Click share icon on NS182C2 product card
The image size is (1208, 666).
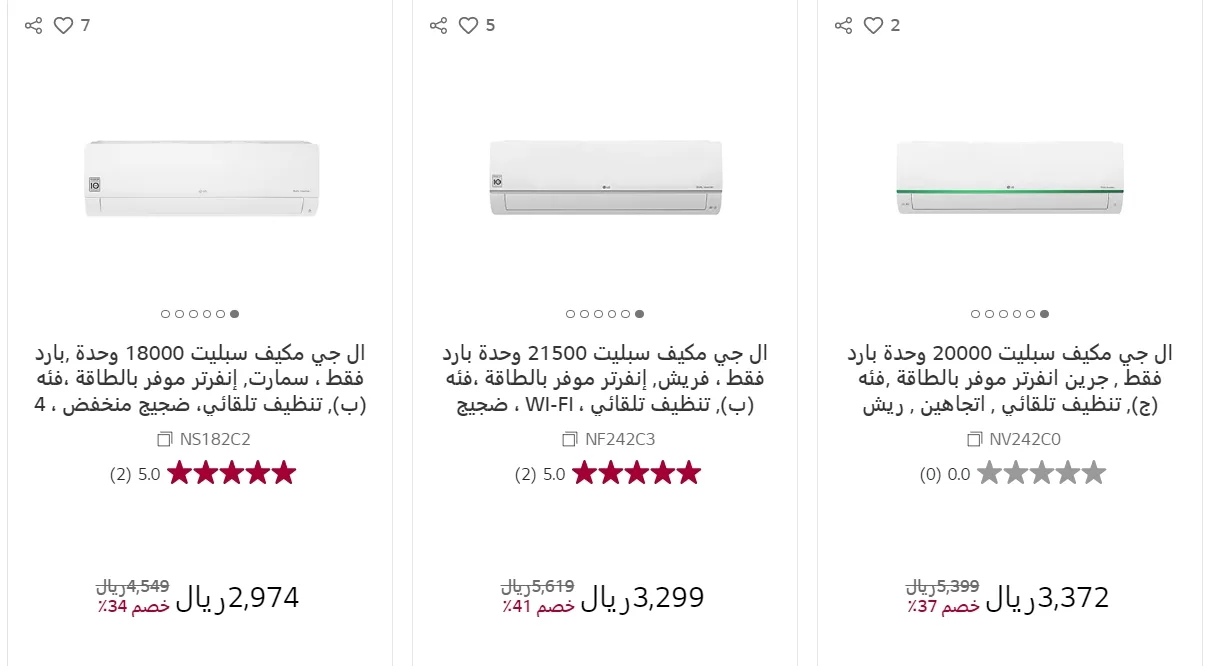pyautogui.click(x=33, y=26)
